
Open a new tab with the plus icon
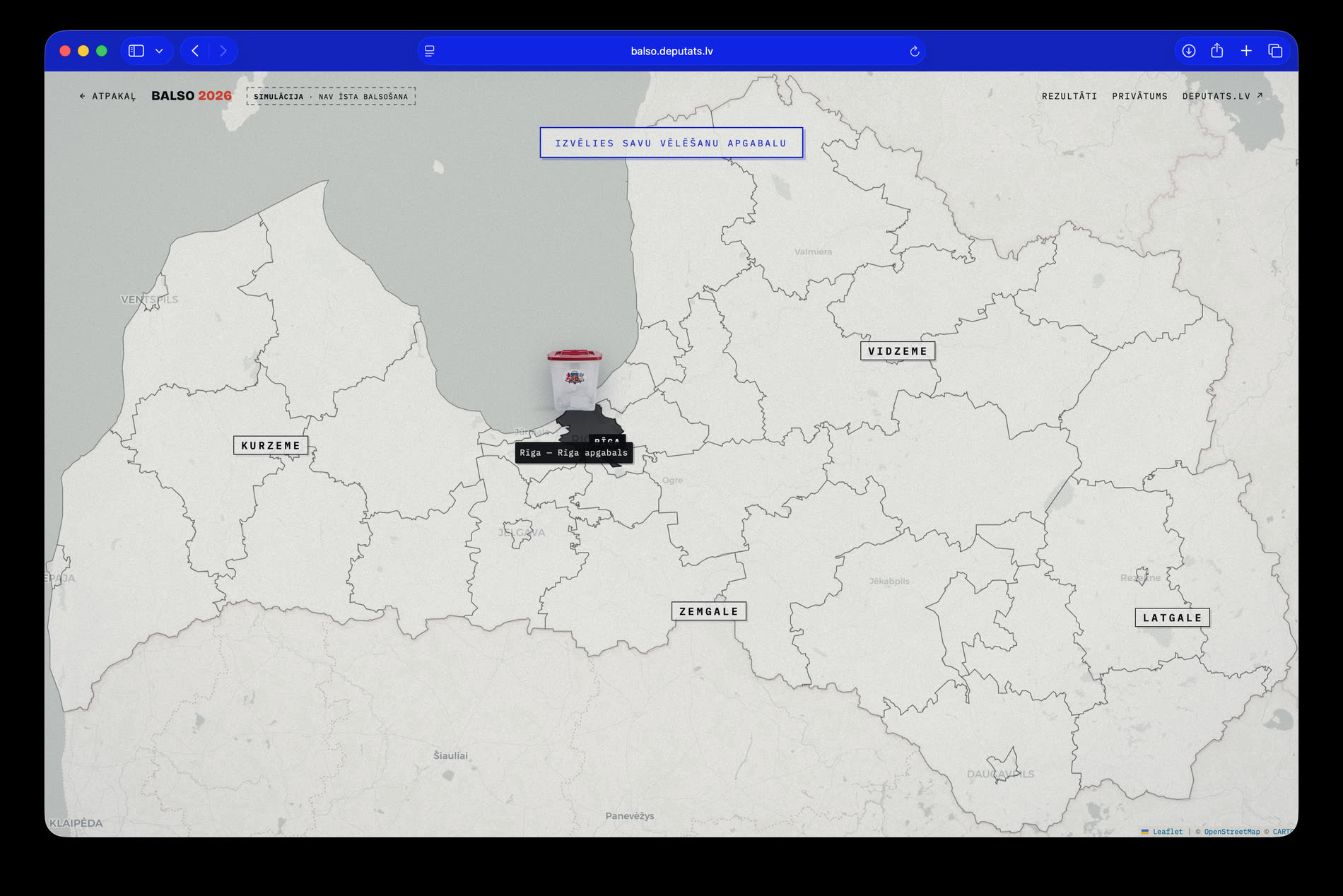1246,51
